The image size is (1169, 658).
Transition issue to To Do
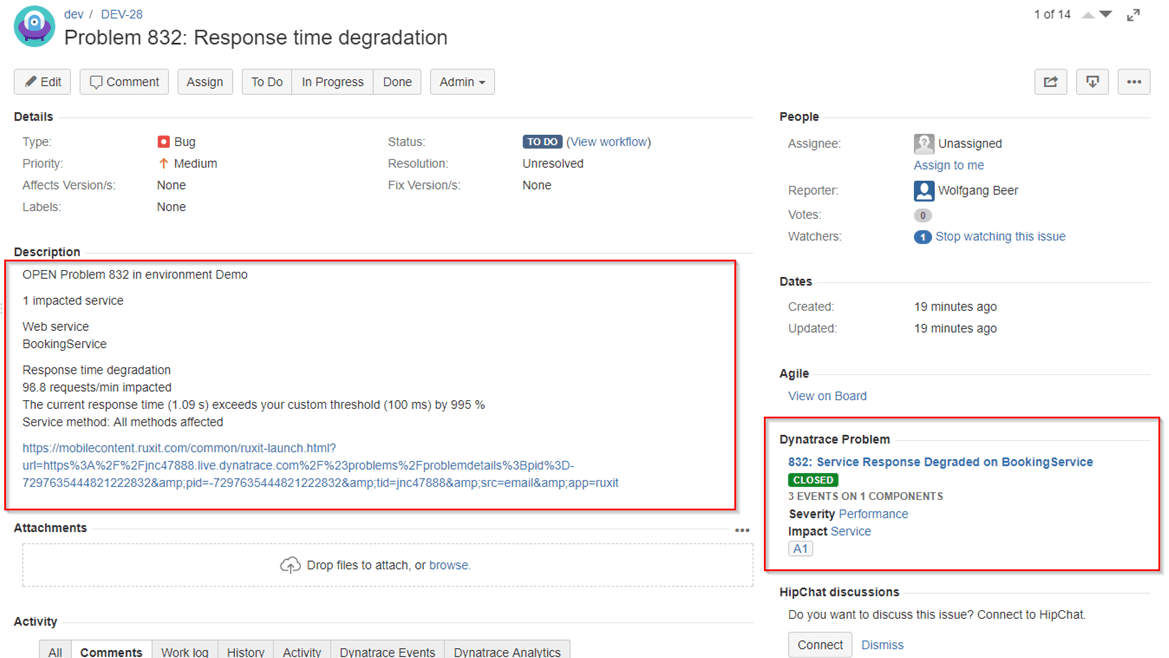tap(267, 82)
